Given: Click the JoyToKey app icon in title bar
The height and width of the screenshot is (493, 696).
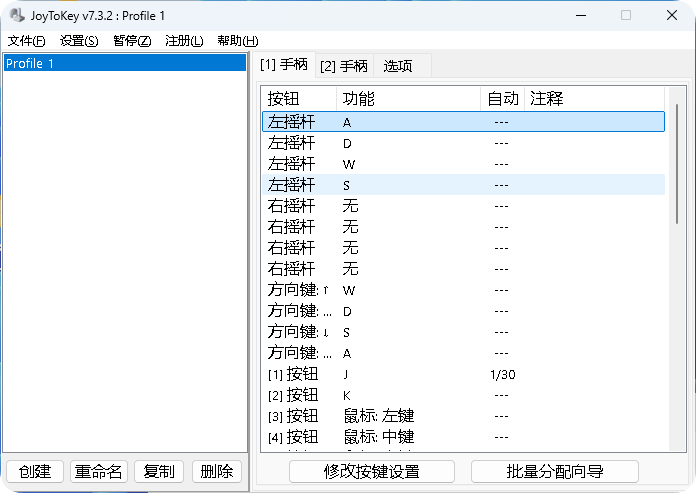Looking at the screenshot, I should (x=17, y=16).
